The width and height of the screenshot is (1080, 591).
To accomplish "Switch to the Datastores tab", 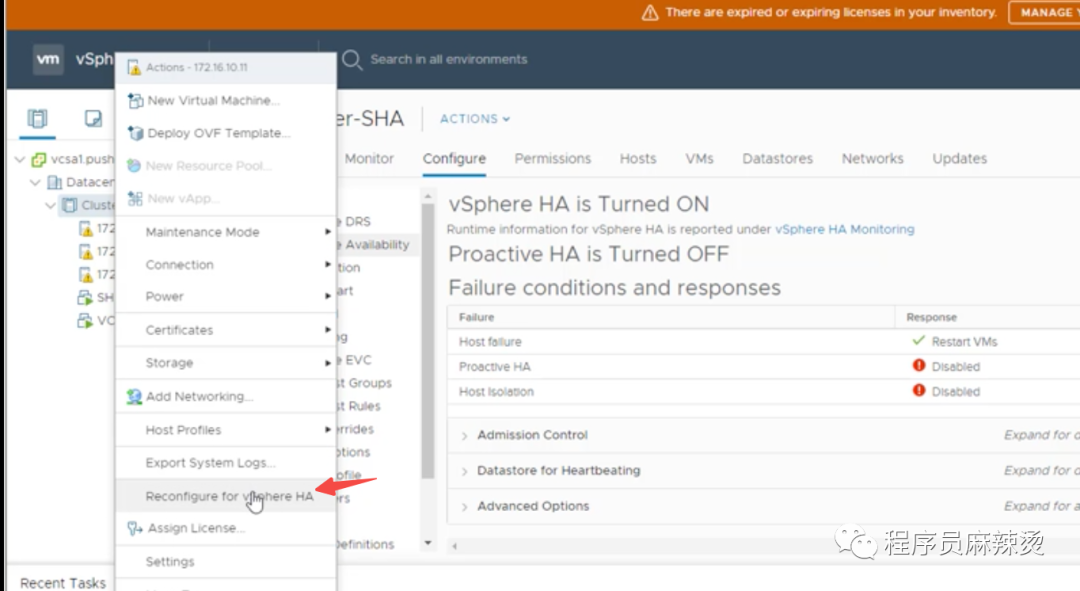I will click(x=777, y=159).
